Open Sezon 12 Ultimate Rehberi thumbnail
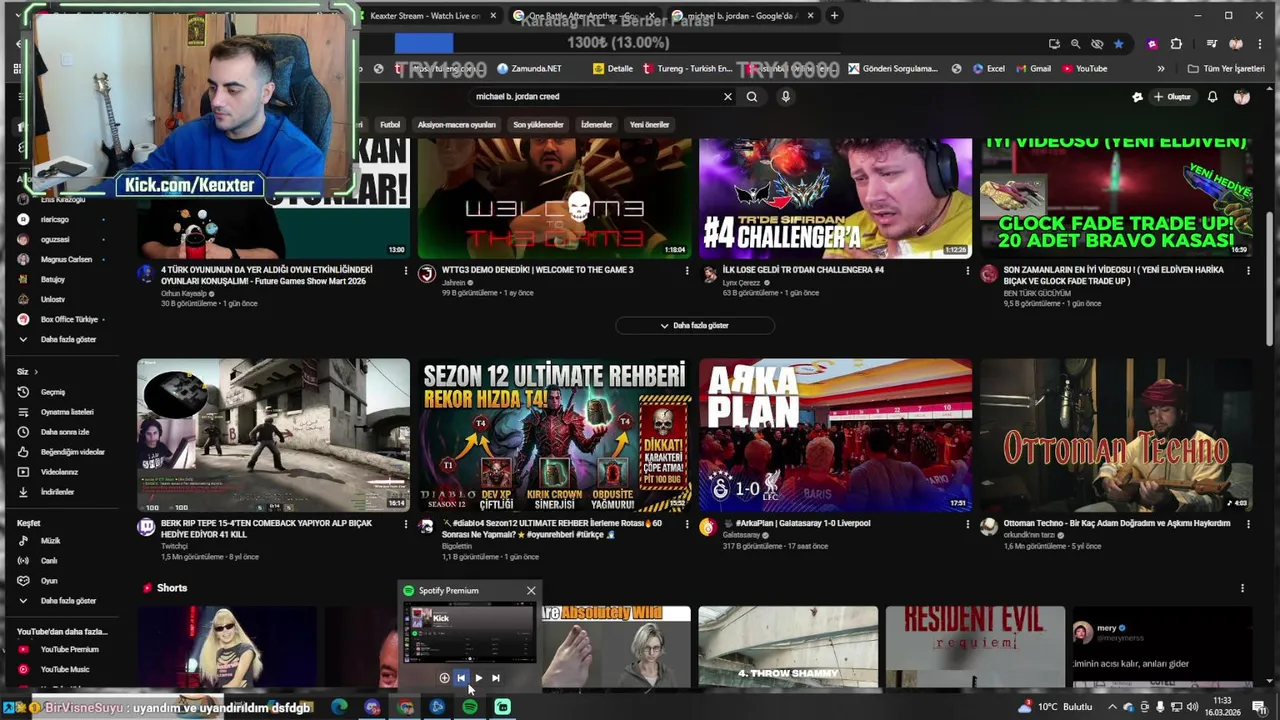 (x=554, y=435)
